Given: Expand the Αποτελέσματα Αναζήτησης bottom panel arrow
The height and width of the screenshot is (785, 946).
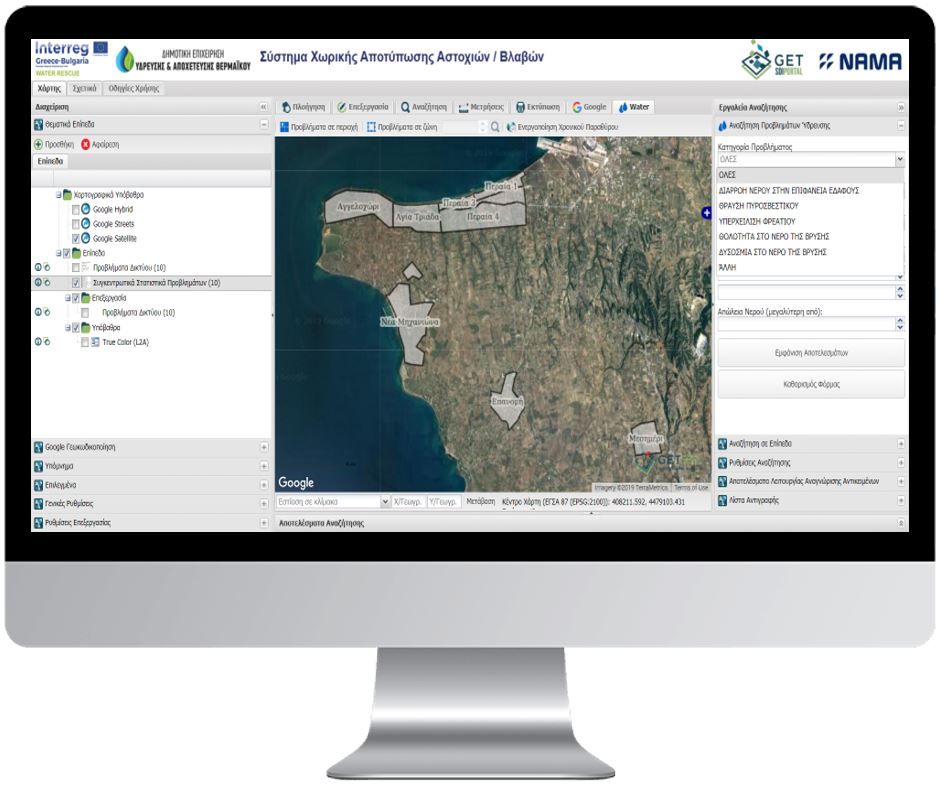Looking at the screenshot, I should [901, 523].
